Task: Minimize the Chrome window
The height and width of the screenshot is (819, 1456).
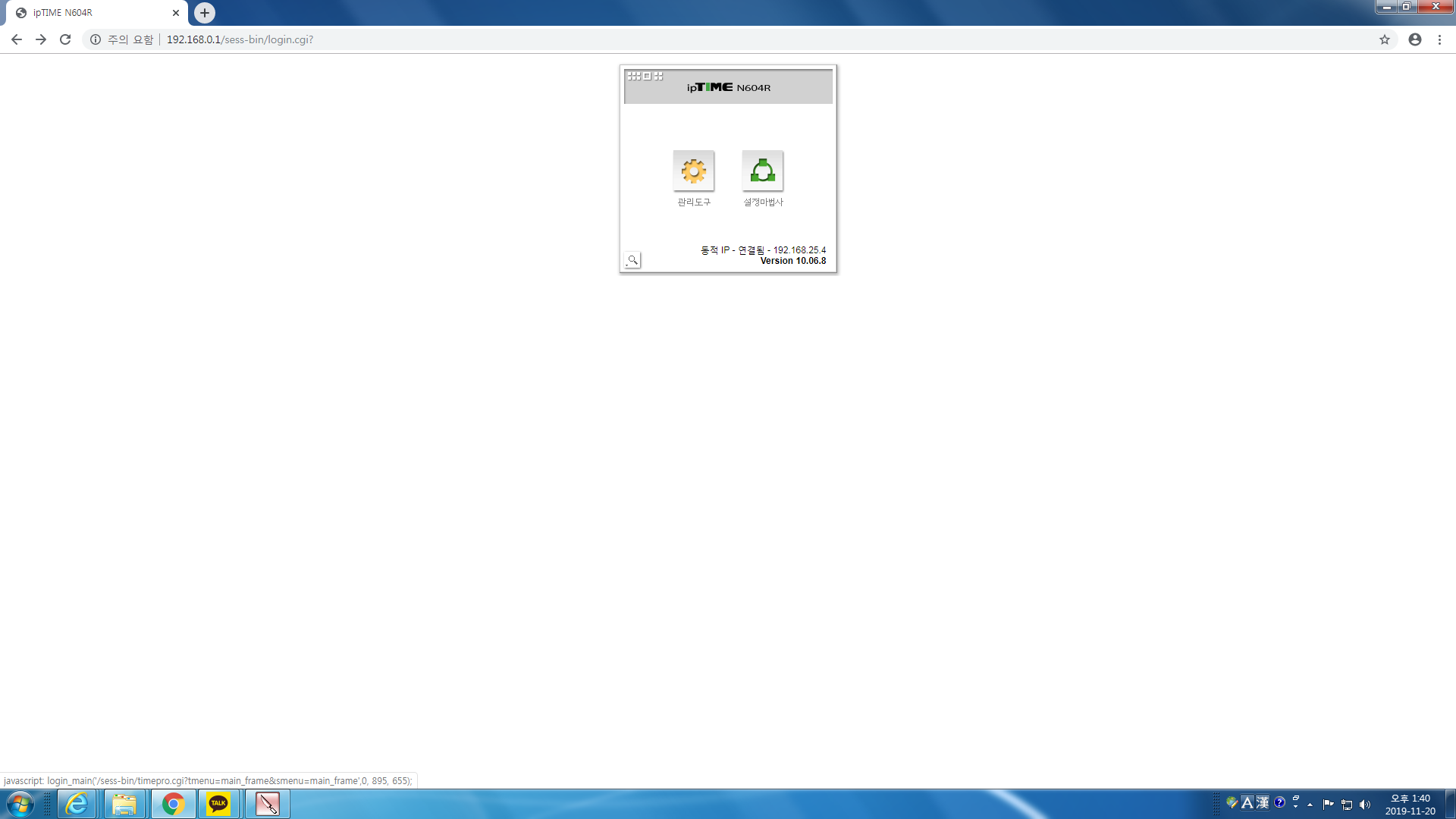Action: click(x=1387, y=7)
